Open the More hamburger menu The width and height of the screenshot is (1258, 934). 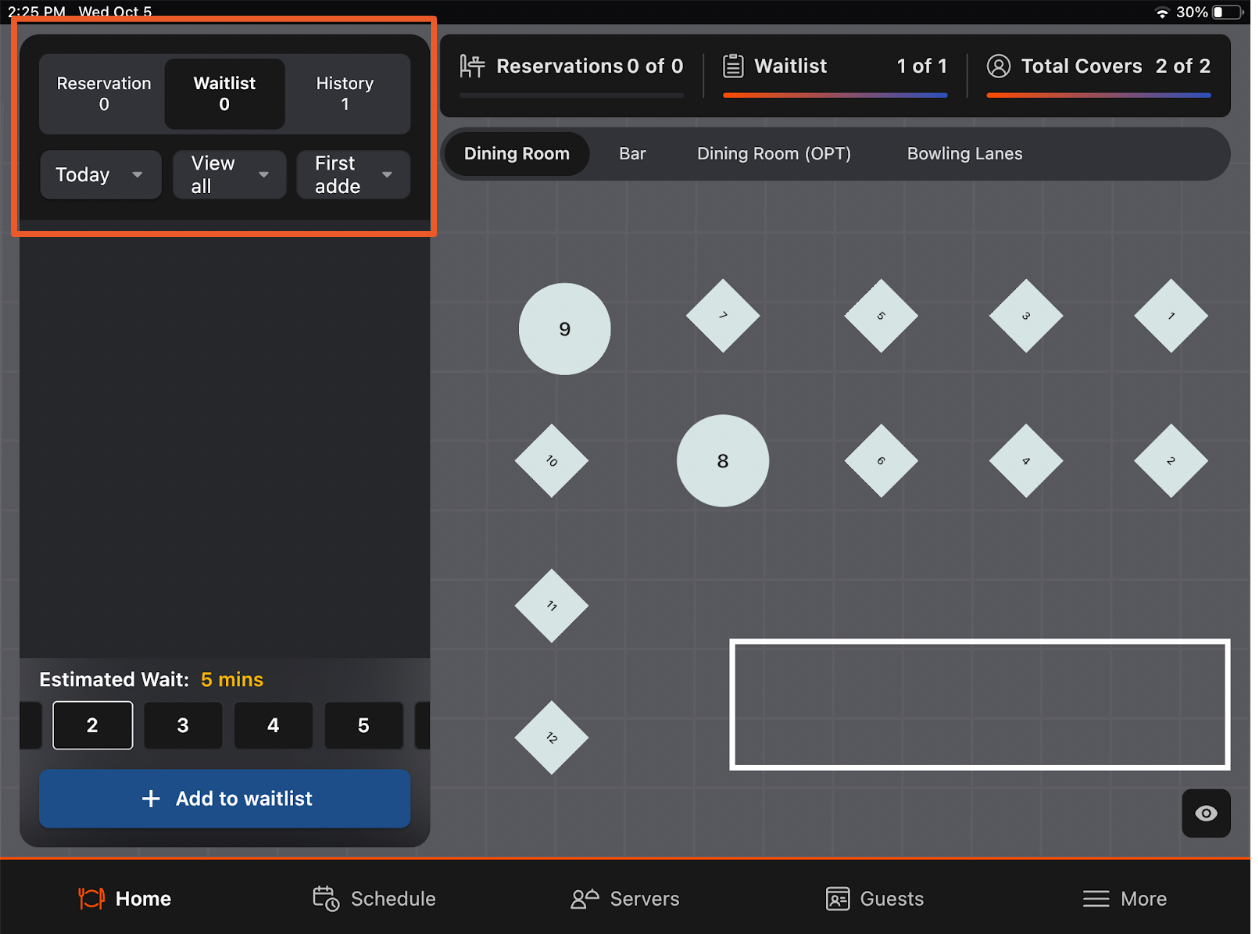[x=1125, y=898]
